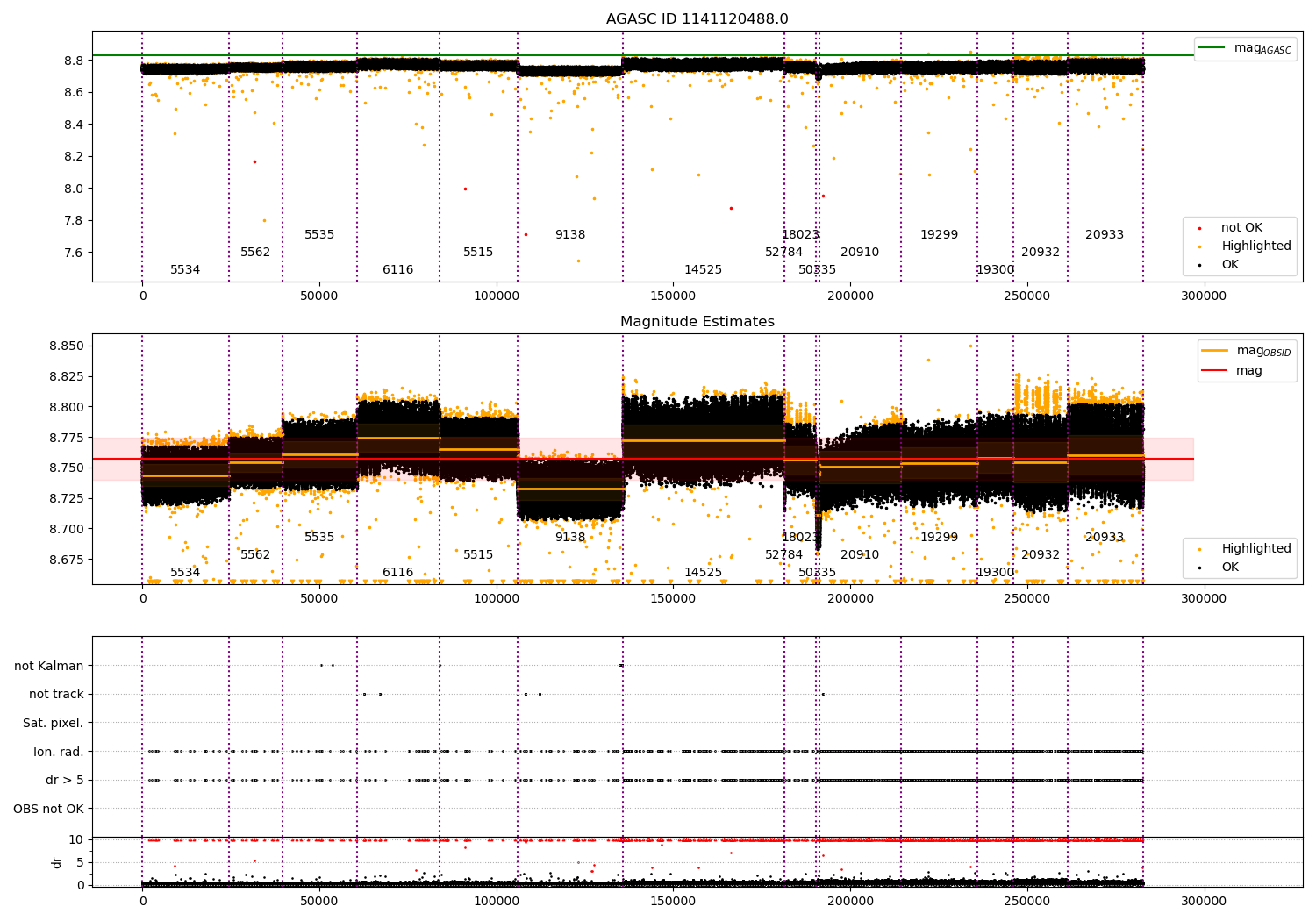Click the 'not track' axis label
1316x921 pixels.
56,694
